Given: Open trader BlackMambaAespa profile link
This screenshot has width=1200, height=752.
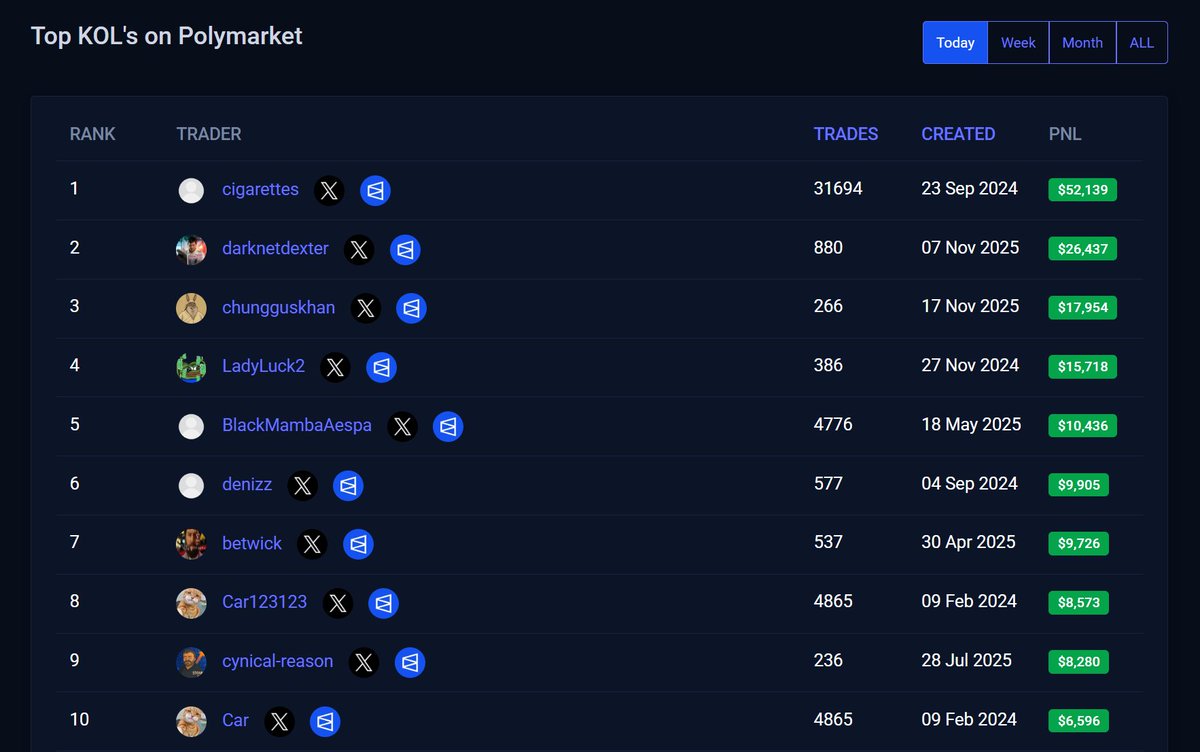Looking at the screenshot, I should (297, 425).
